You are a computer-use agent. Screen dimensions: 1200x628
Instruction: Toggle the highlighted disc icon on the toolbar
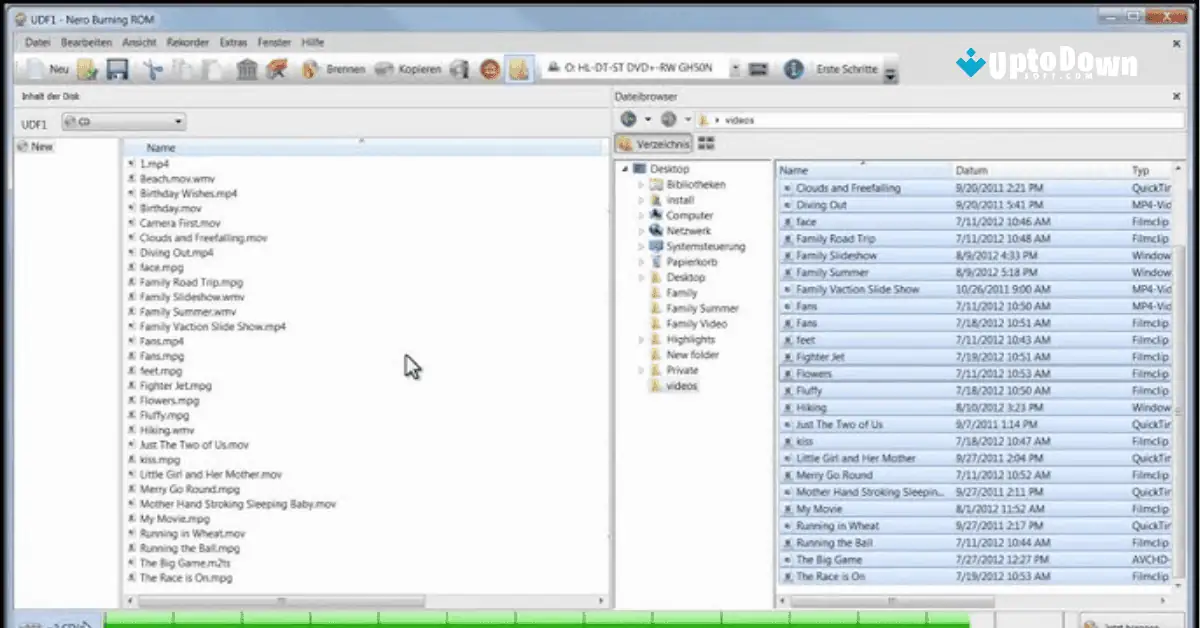pos(517,68)
